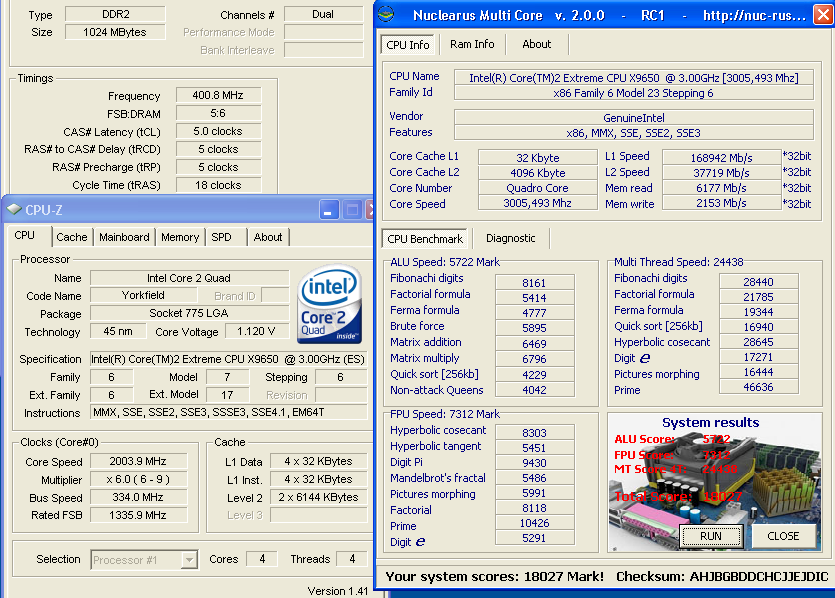Open the Cache tab in CPU-Z
Image resolution: width=835 pixels, height=598 pixels.
coord(72,237)
